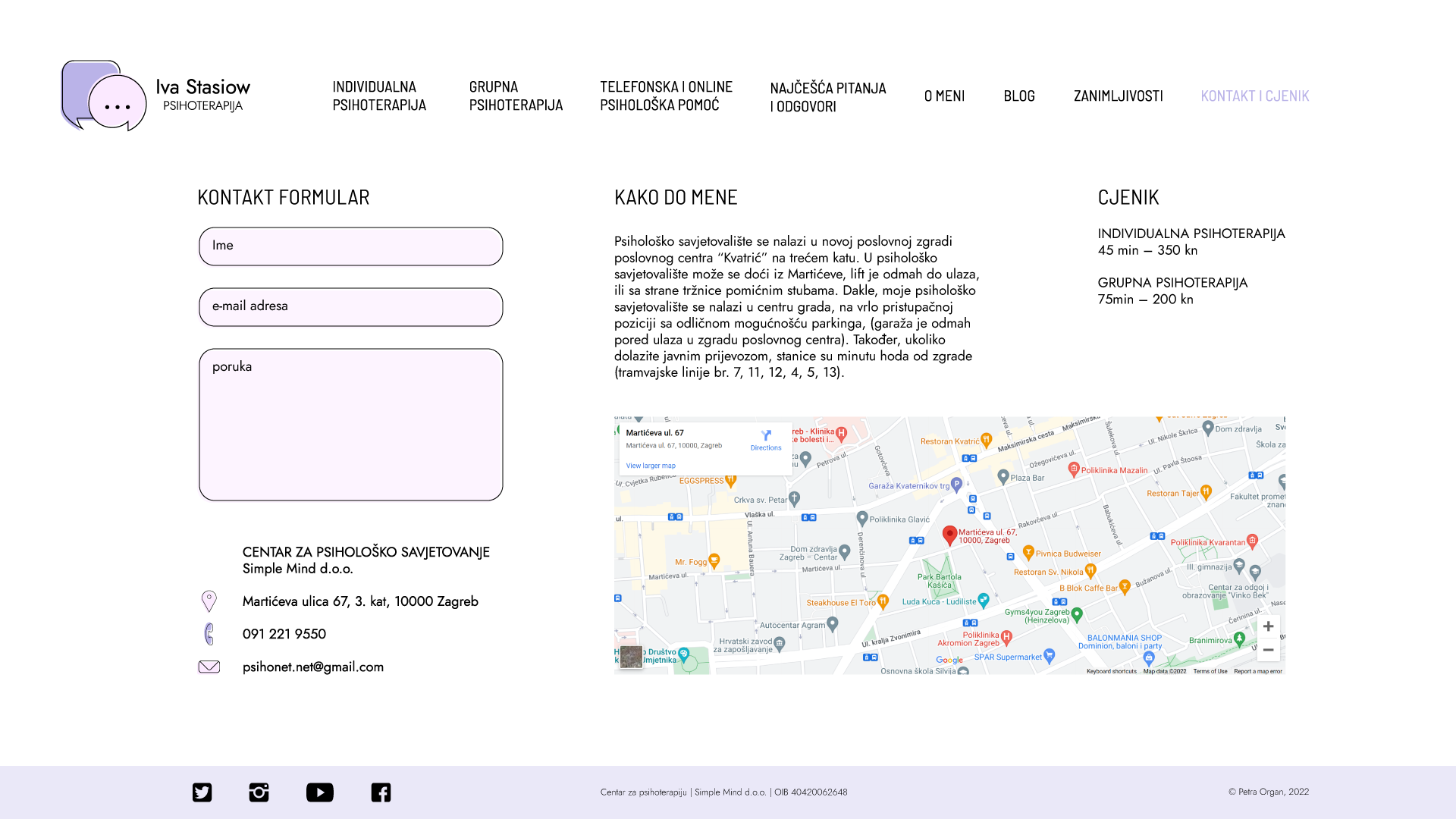
Task: Open the Instagram icon in footer
Action: coord(259,792)
